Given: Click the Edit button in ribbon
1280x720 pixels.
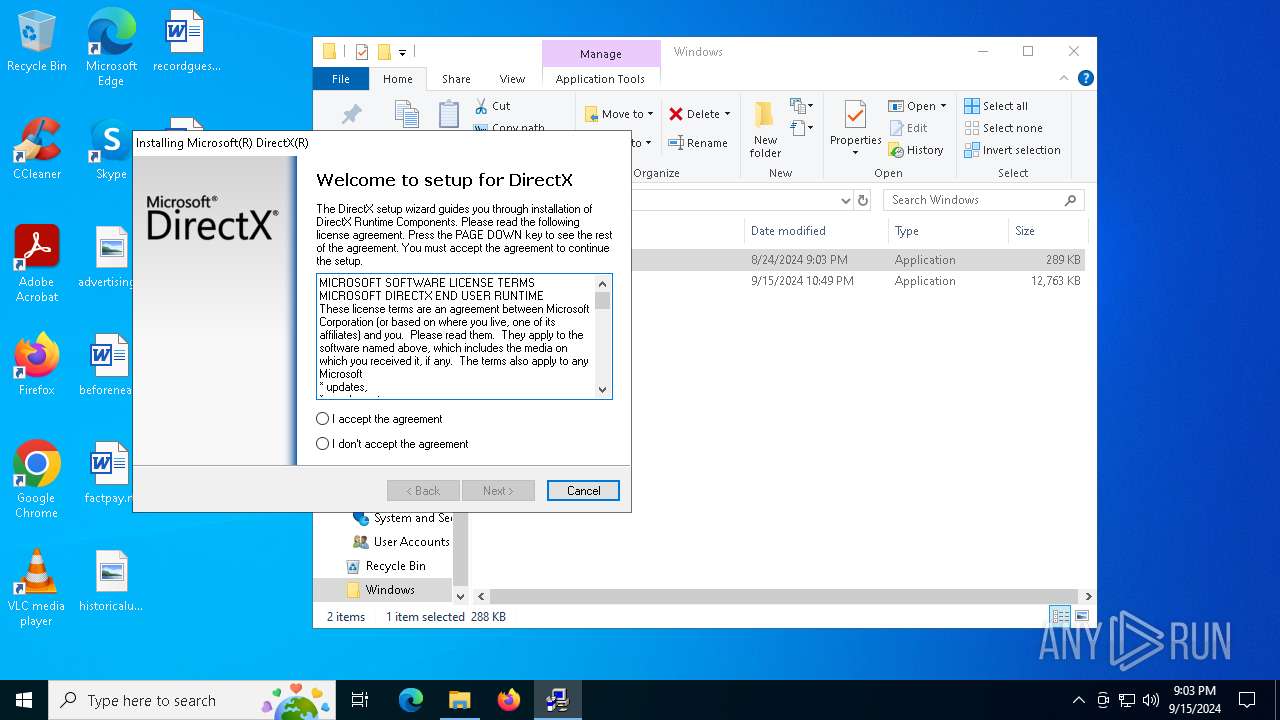Looking at the screenshot, I should [x=908, y=128].
